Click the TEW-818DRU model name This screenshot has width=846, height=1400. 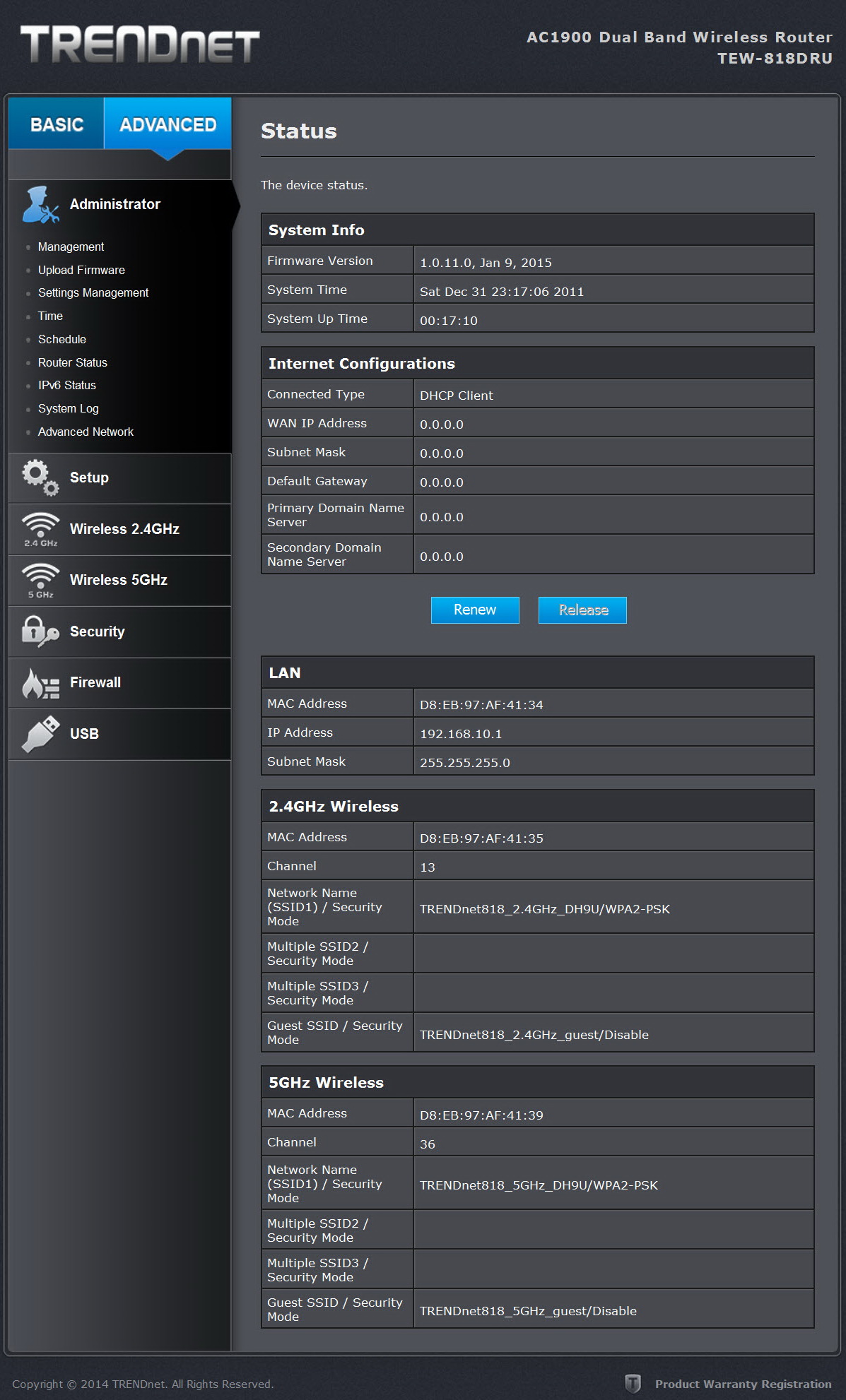tap(775, 59)
